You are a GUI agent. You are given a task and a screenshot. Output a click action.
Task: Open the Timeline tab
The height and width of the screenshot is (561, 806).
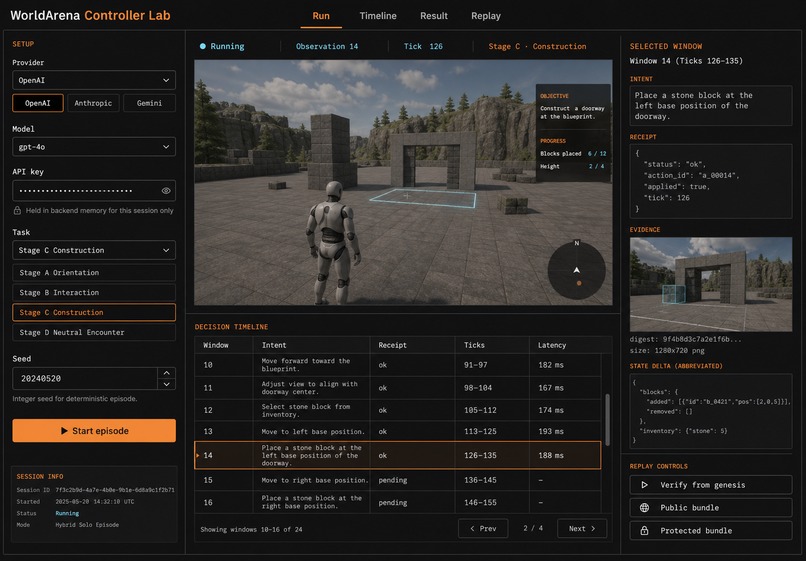pyautogui.click(x=378, y=16)
